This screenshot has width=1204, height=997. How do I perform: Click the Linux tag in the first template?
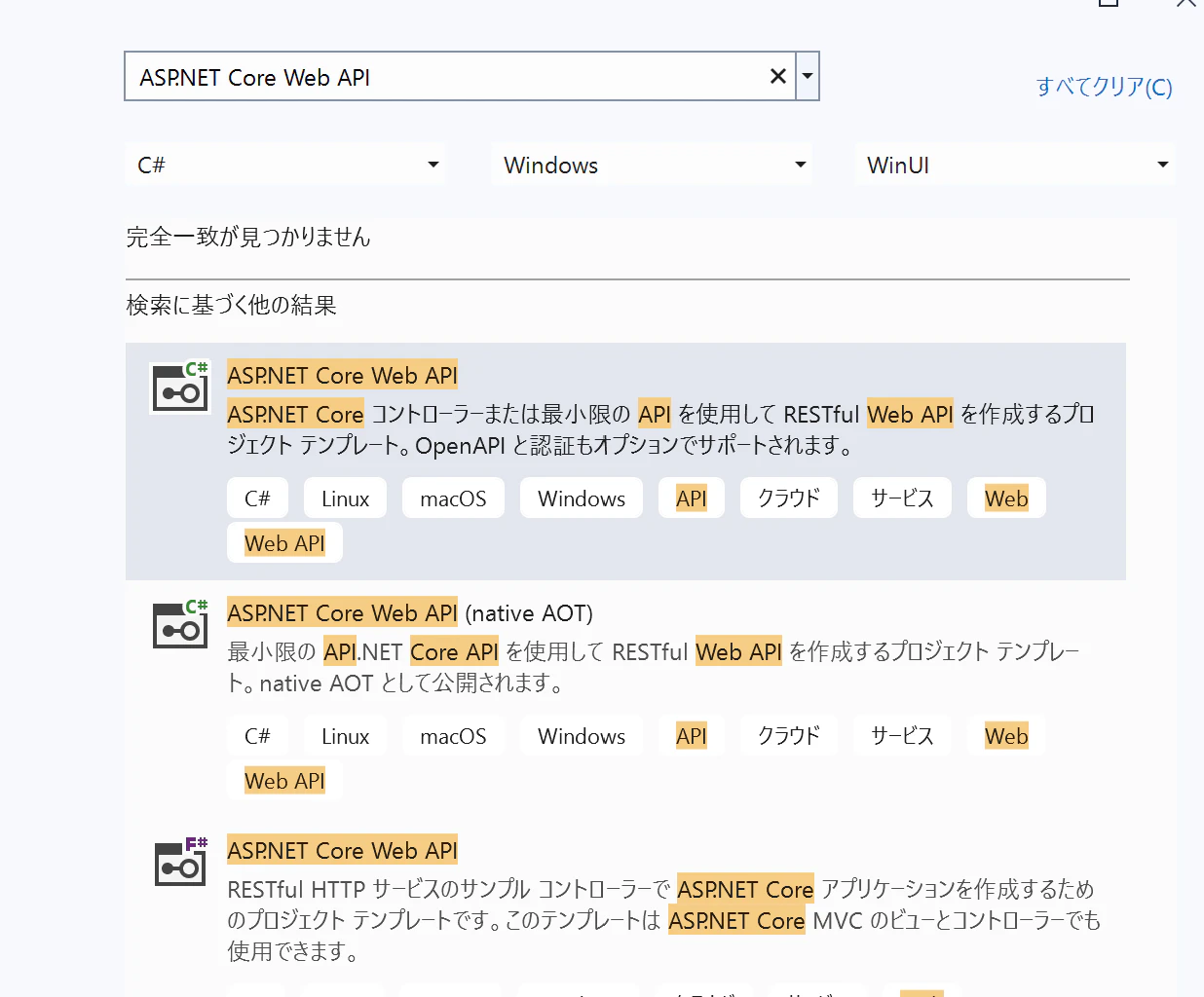[345, 498]
